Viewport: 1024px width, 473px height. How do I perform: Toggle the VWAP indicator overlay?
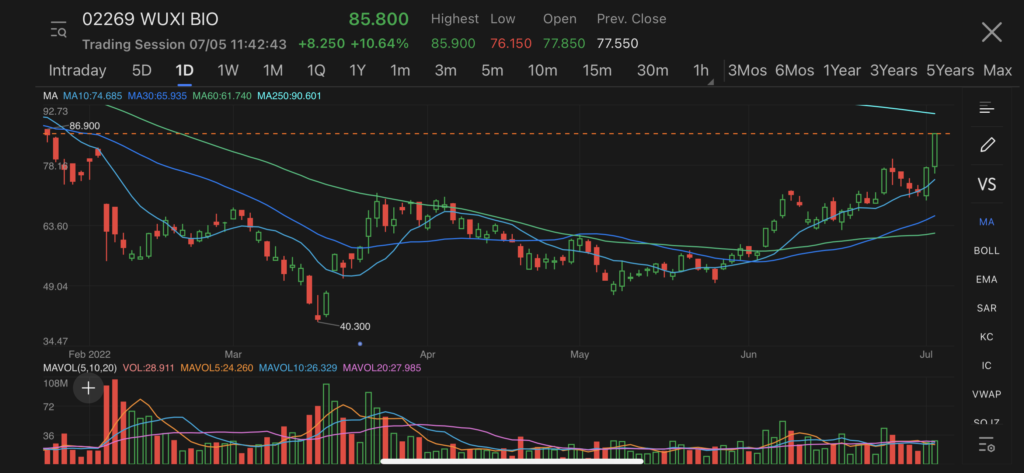986,395
